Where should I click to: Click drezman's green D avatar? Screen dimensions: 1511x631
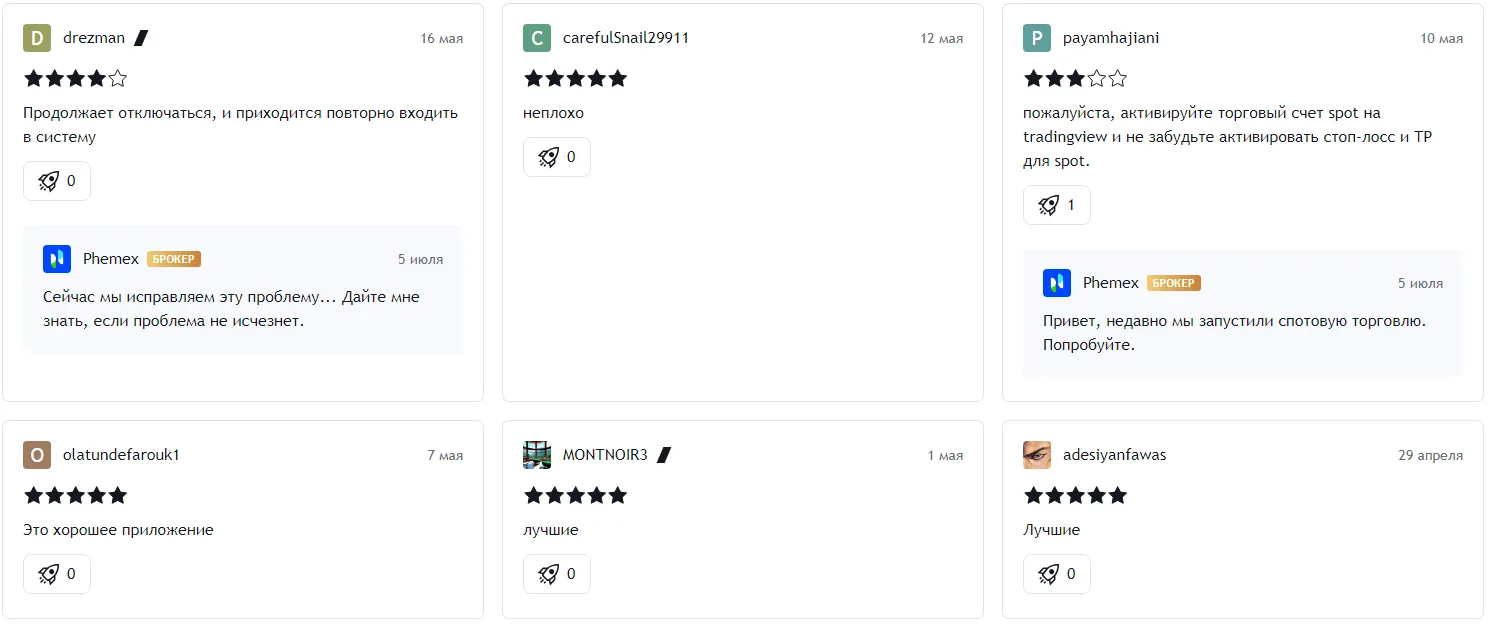(x=37, y=38)
